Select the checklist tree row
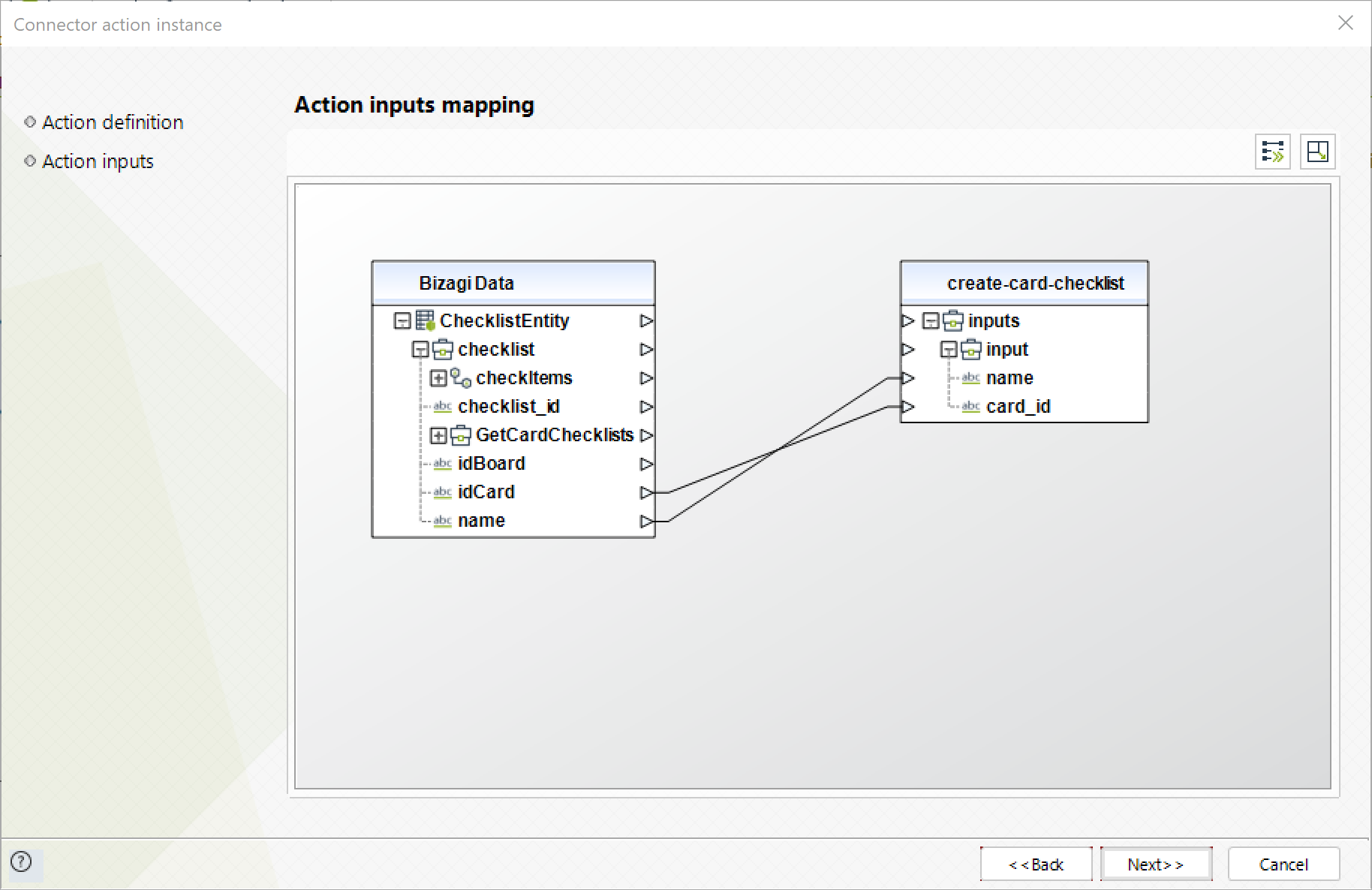1372x890 pixels. click(496, 350)
